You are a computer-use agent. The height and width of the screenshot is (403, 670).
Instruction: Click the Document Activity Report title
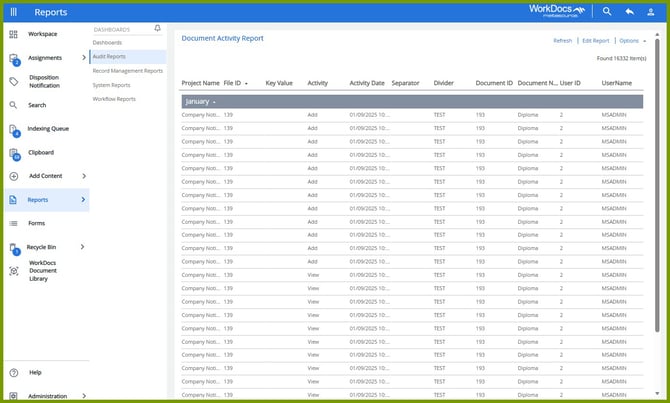tap(223, 38)
